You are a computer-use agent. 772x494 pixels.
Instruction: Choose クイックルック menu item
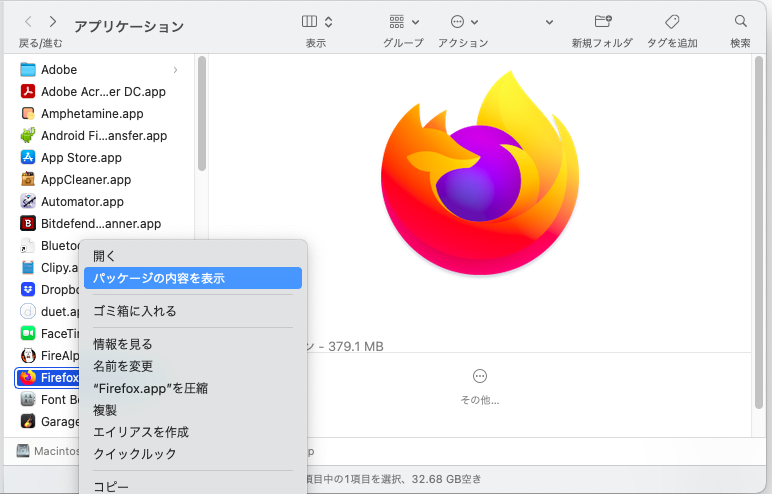click(193, 454)
